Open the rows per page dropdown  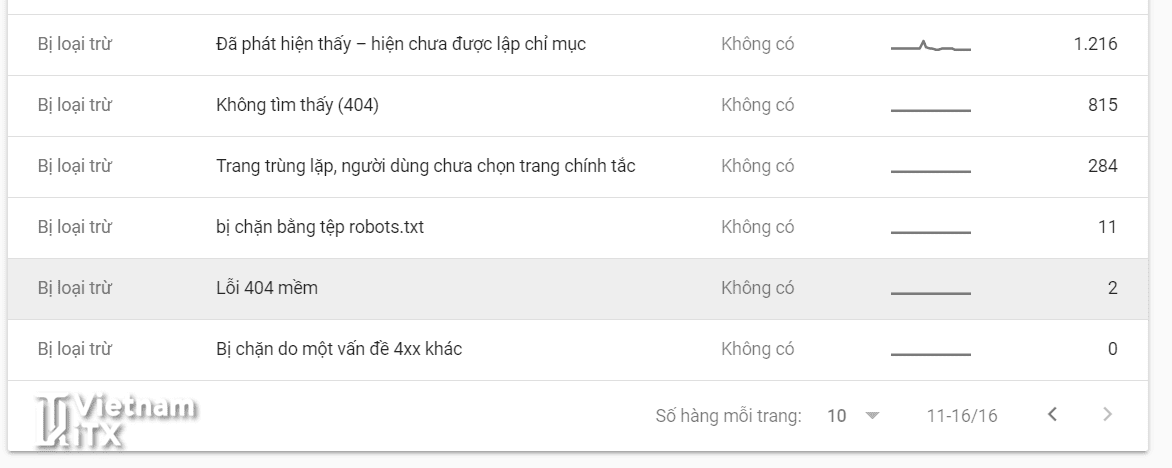871,416
